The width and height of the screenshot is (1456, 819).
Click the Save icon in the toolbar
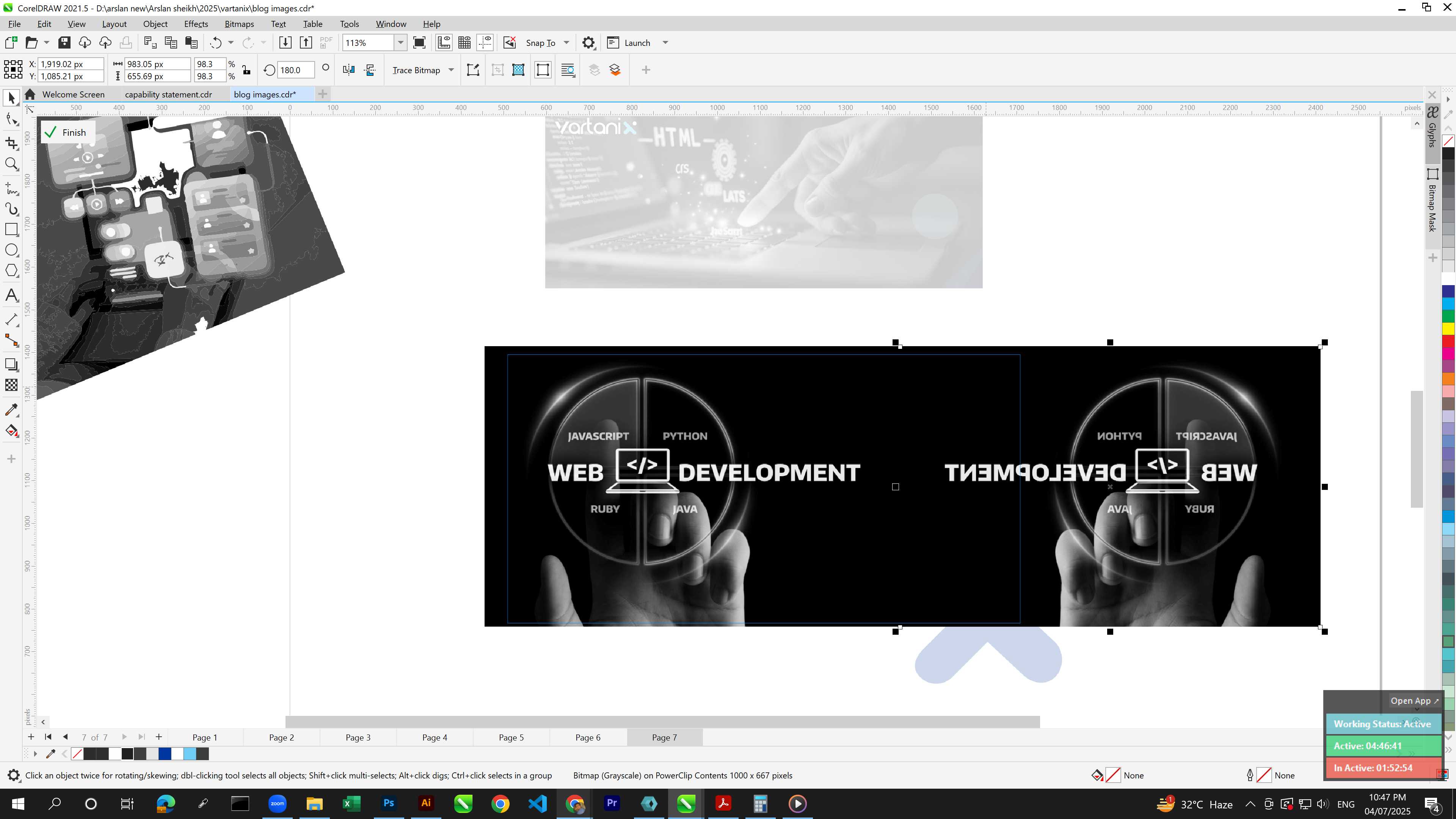tap(64, 43)
